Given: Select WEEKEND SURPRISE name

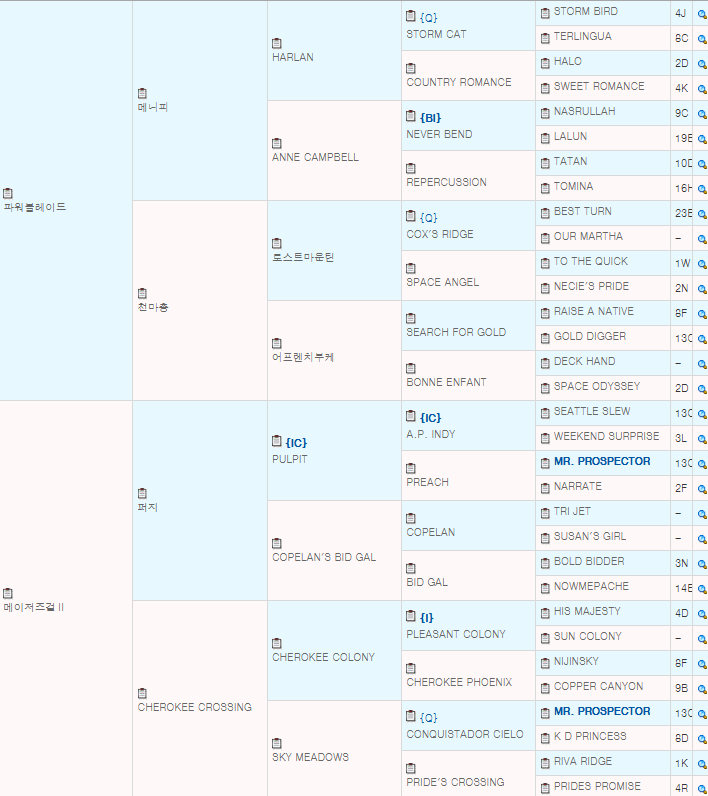Looking at the screenshot, I should [606, 436].
